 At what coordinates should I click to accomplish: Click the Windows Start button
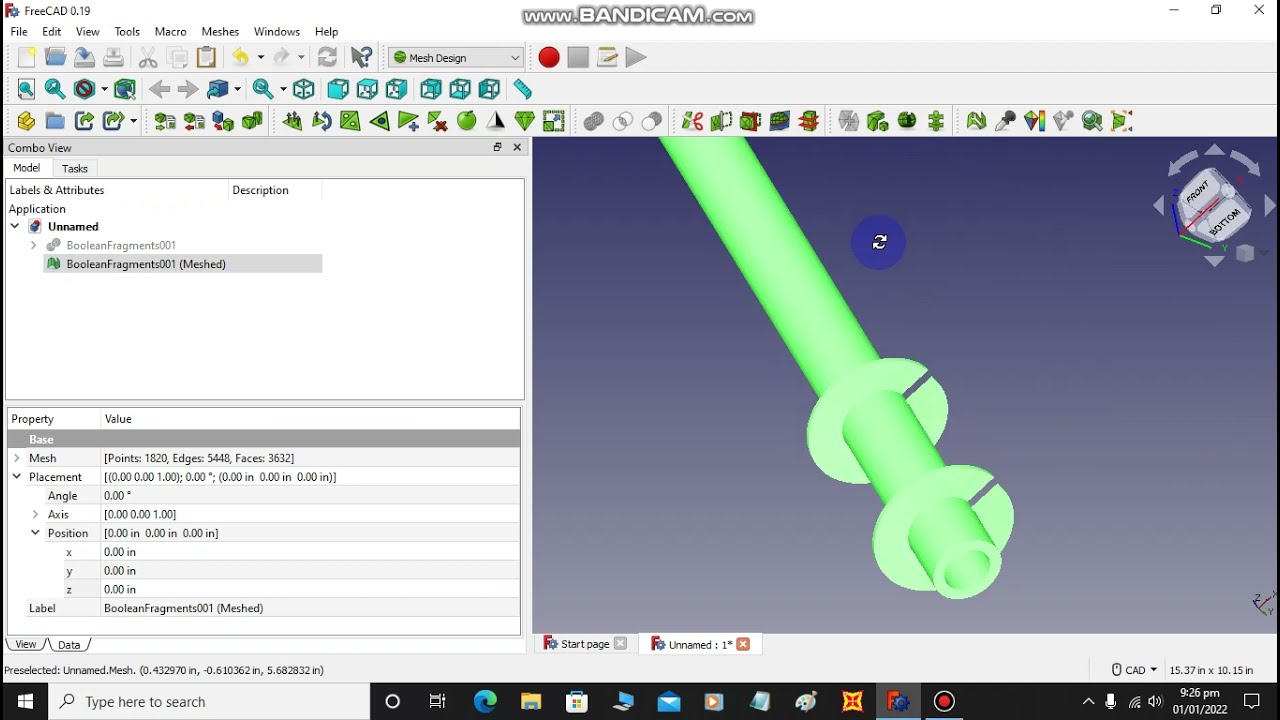point(25,702)
